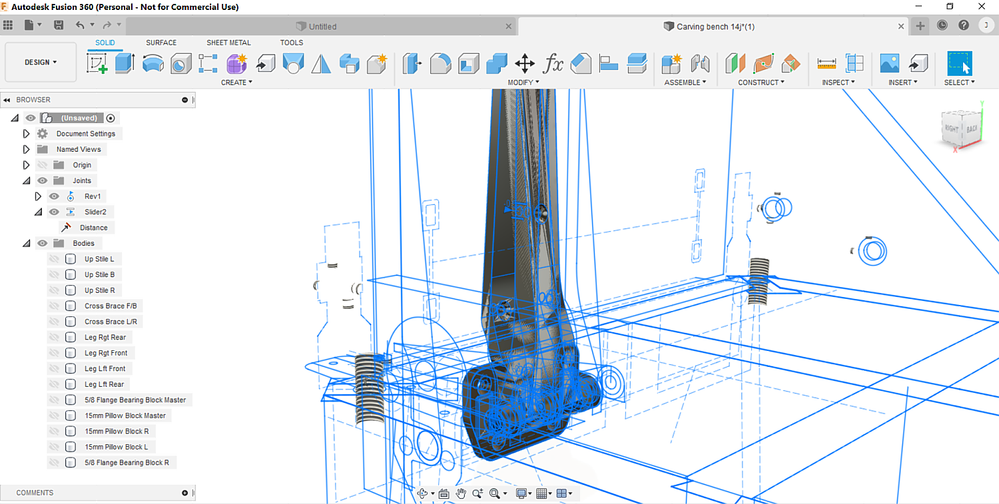Select the Align tool
This screenshot has height=504, width=999.
609,63
